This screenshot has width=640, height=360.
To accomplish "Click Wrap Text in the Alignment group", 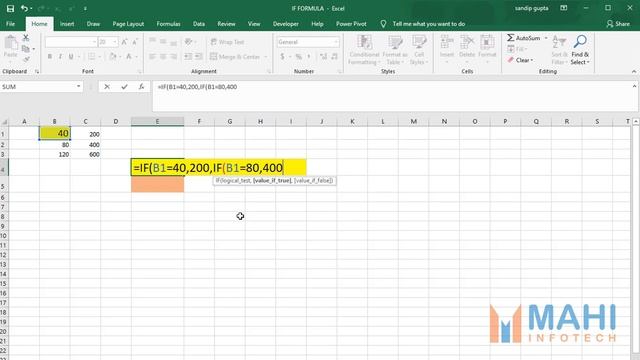I will coord(227,42).
